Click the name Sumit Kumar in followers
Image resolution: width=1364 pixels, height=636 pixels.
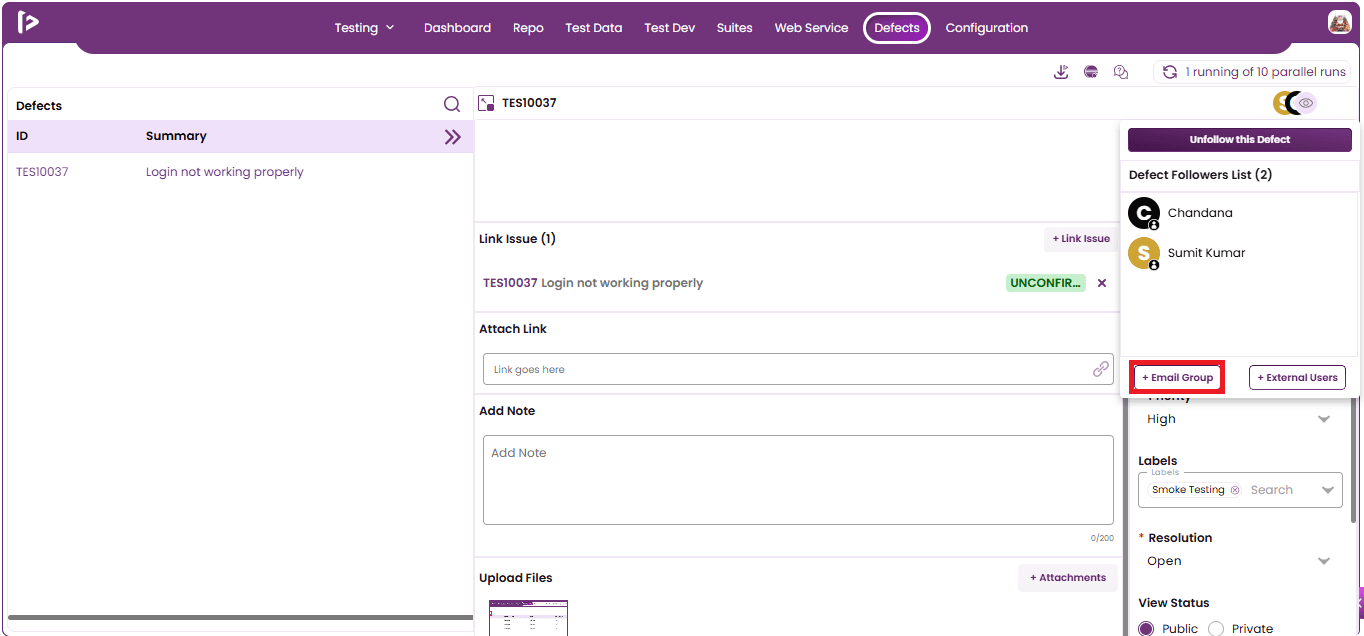pyautogui.click(x=1207, y=253)
